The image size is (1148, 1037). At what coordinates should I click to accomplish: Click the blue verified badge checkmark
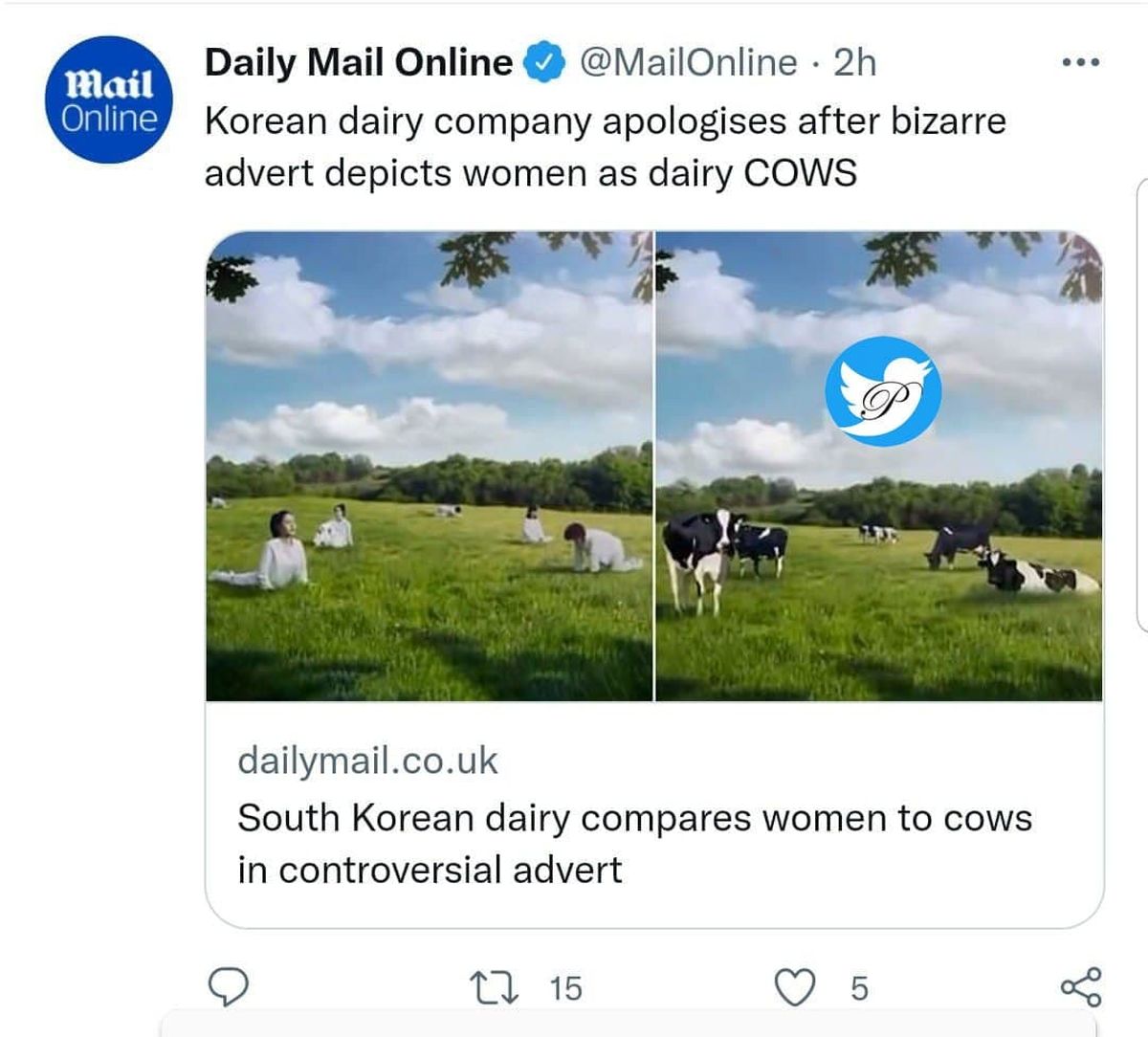click(x=542, y=63)
